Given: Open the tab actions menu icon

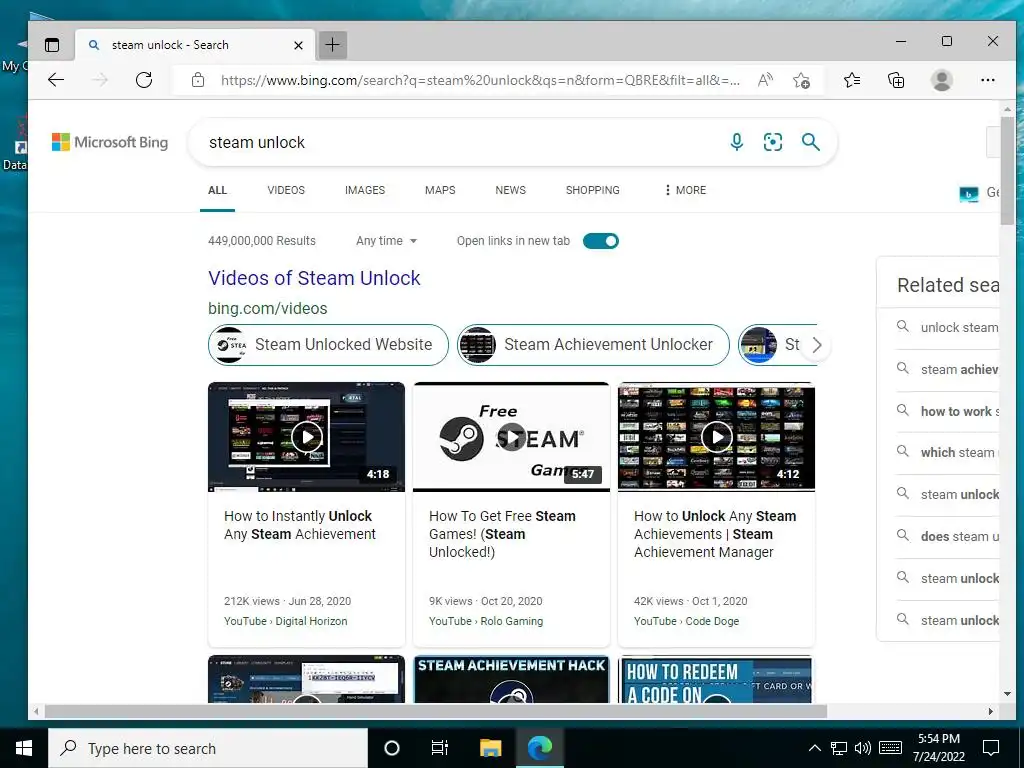Looking at the screenshot, I should point(52,45).
